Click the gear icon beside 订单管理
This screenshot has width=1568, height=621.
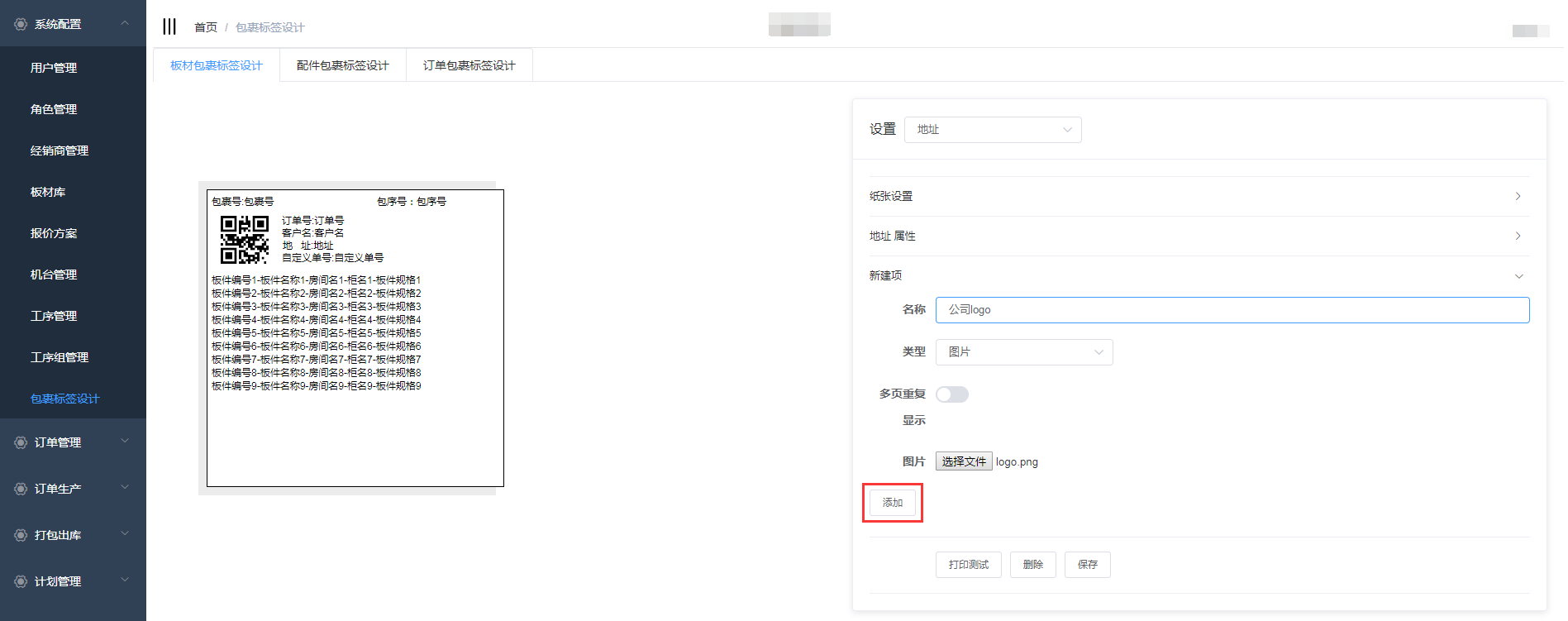(x=21, y=442)
